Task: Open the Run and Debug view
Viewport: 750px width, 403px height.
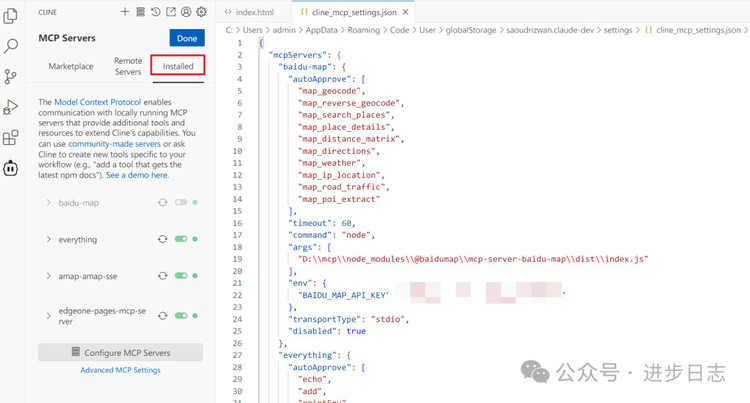Action: coord(11,107)
